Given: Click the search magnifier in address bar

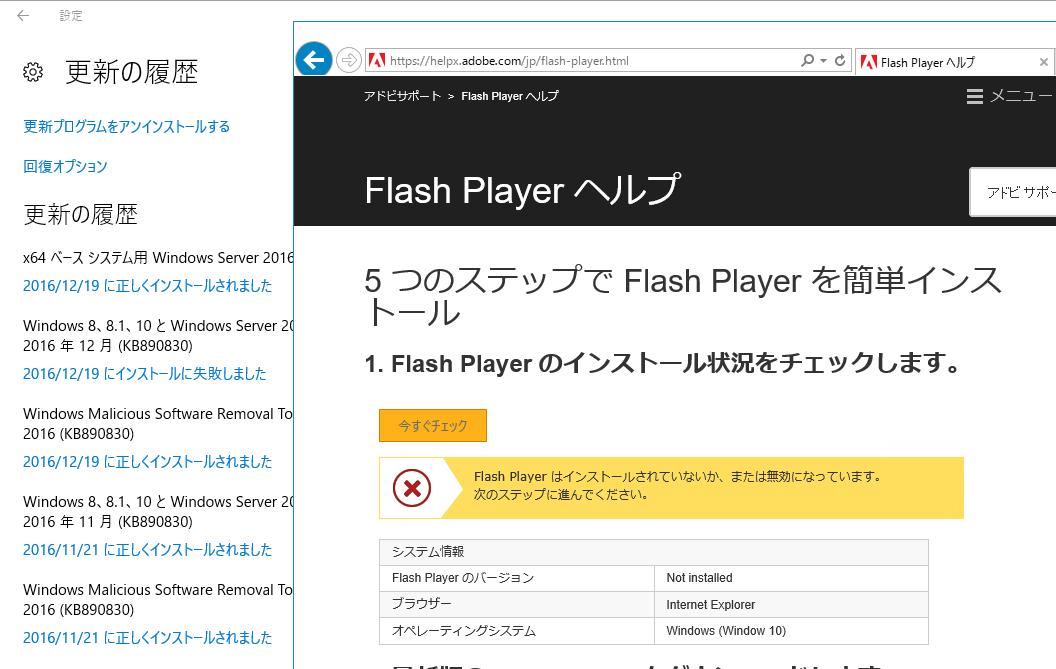Looking at the screenshot, I should (807, 61).
